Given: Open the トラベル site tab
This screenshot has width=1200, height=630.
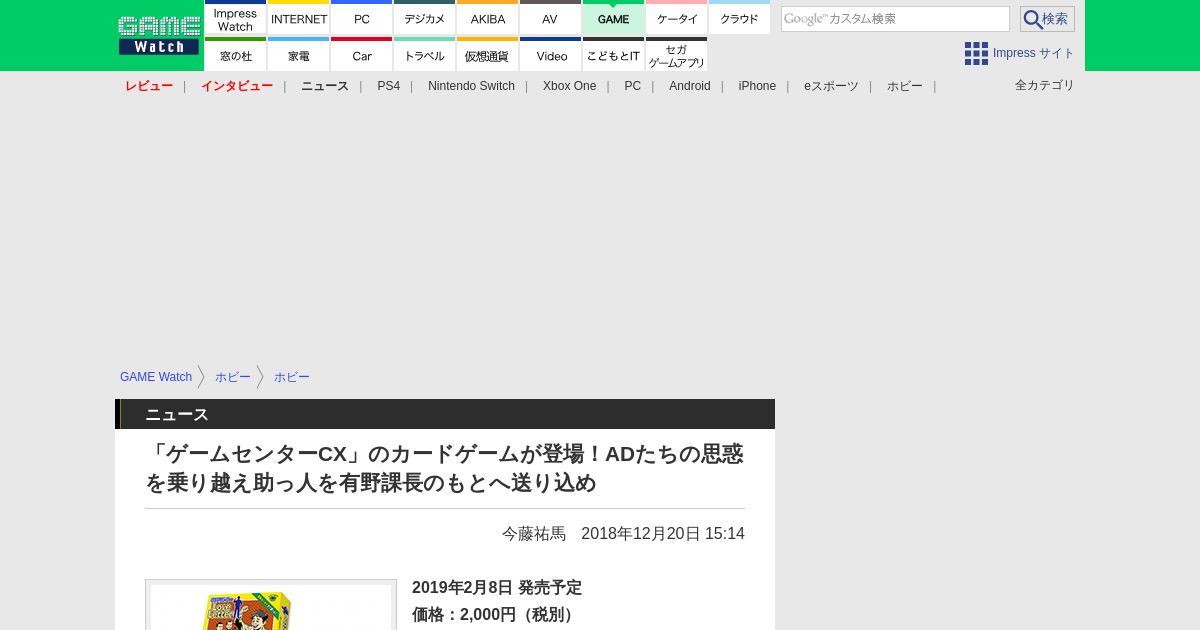Looking at the screenshot, I should tap(424, 54).
